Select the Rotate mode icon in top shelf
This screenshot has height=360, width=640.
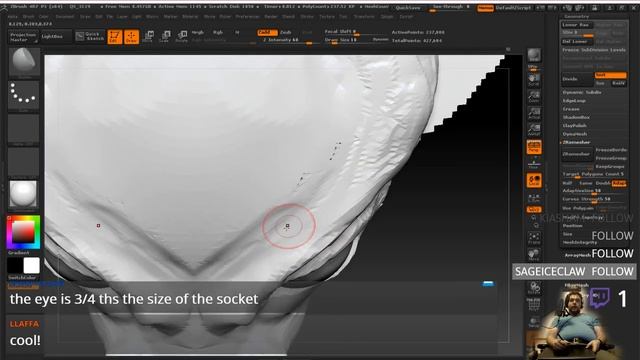point(182,36)
